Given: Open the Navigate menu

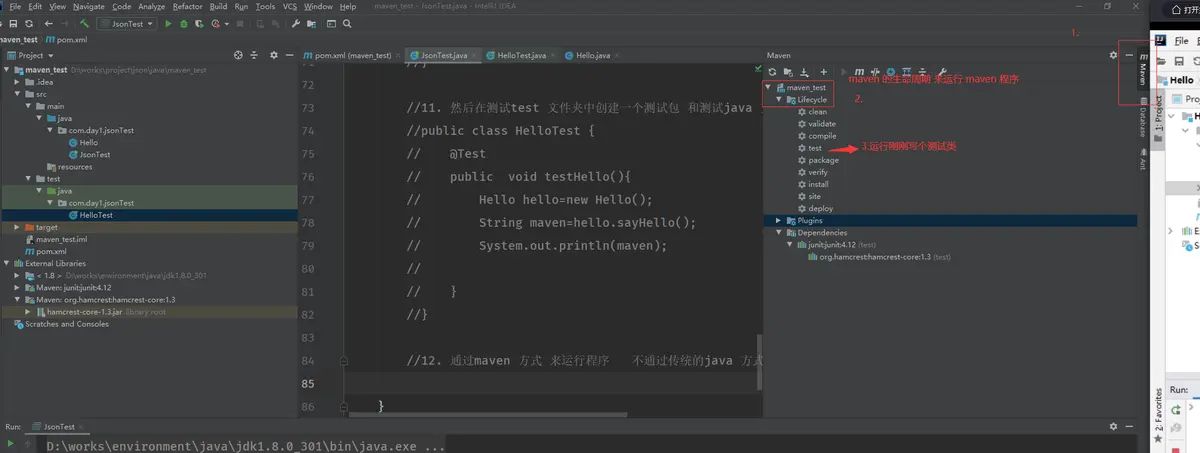Looking at the screenshot, I should coord(88,6).
